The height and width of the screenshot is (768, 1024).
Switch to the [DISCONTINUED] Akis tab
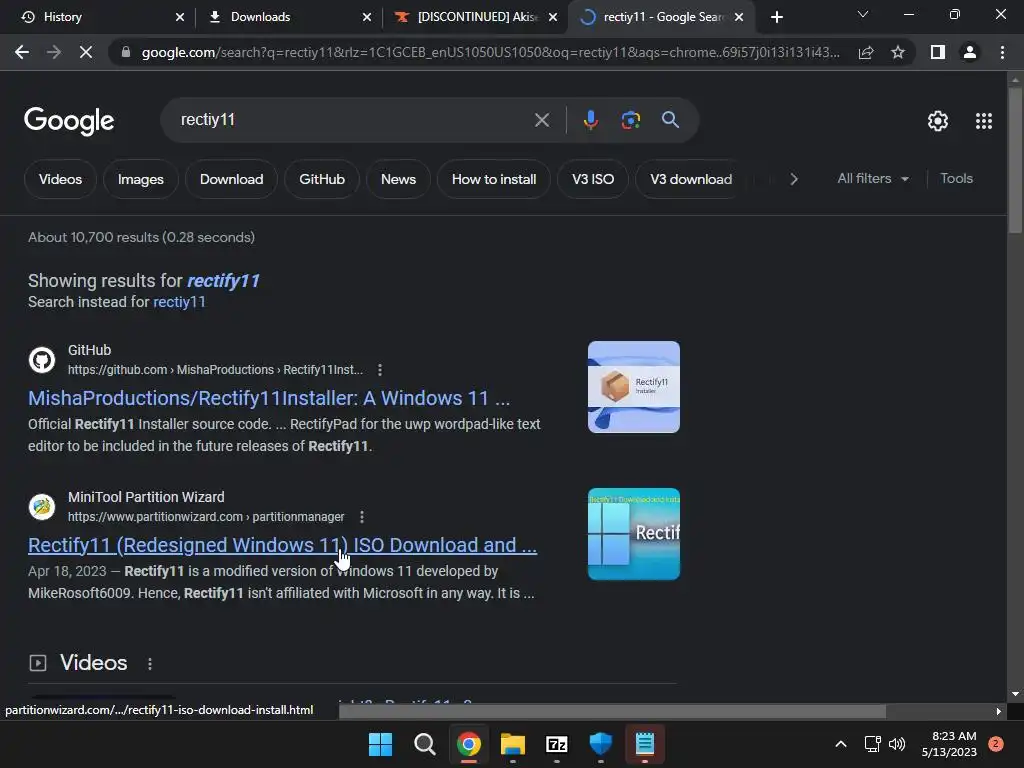click(473, 17)
